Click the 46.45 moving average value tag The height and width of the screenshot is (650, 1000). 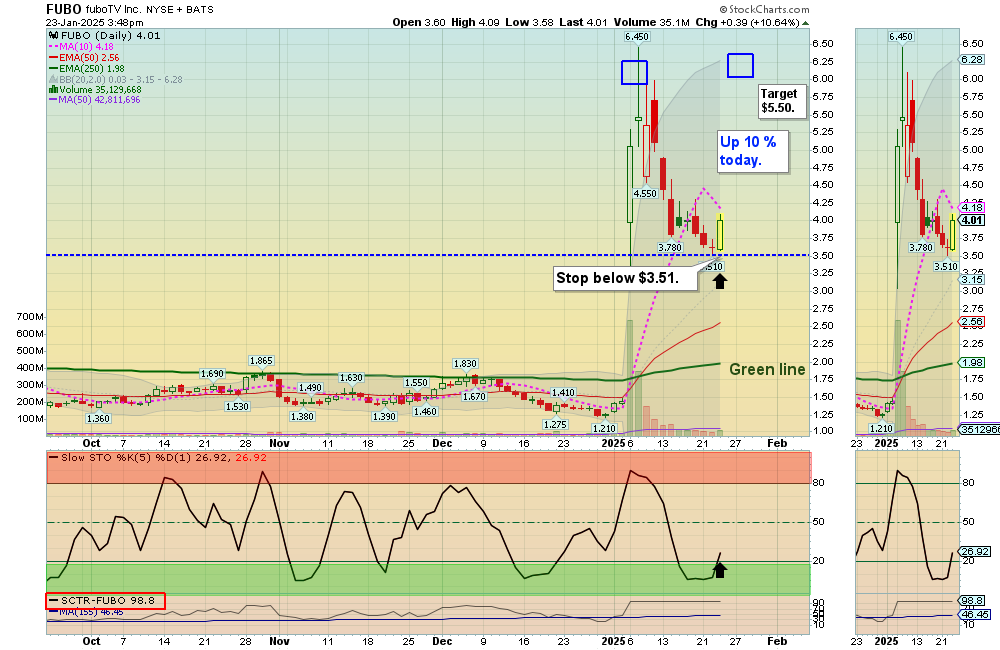[975, 615]
